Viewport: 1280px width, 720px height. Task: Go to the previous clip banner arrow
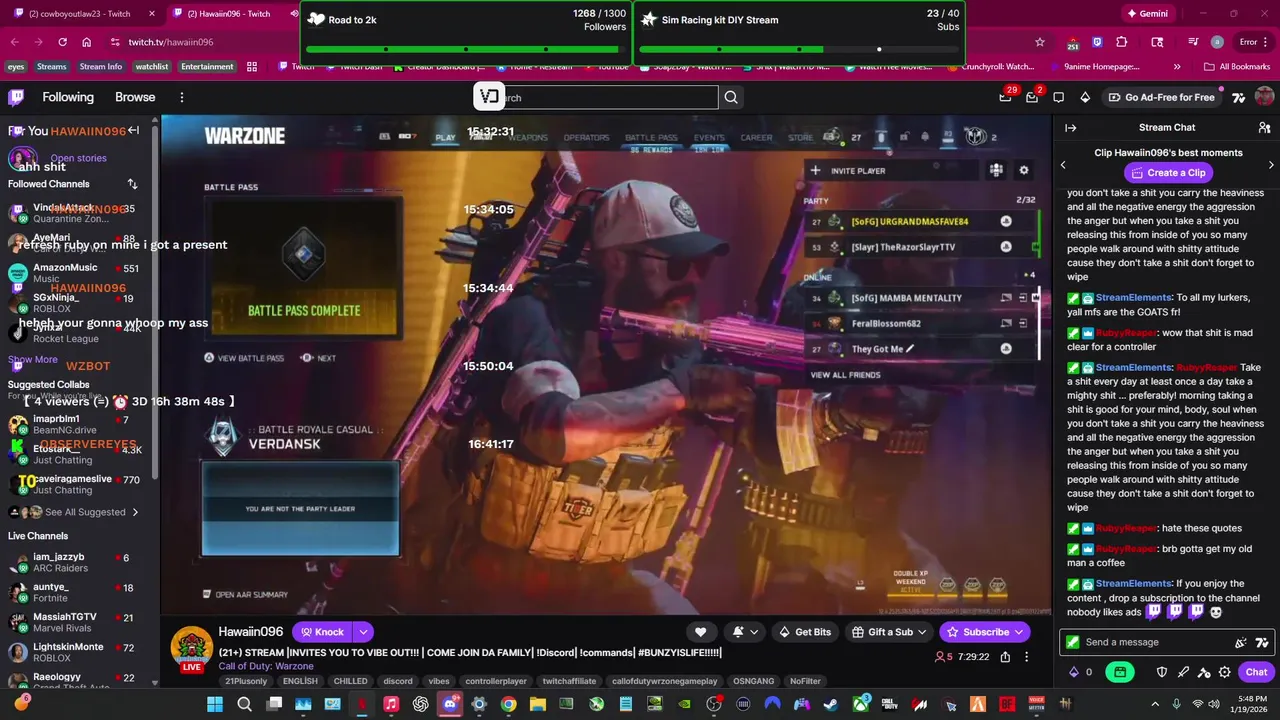point(1063,165)
